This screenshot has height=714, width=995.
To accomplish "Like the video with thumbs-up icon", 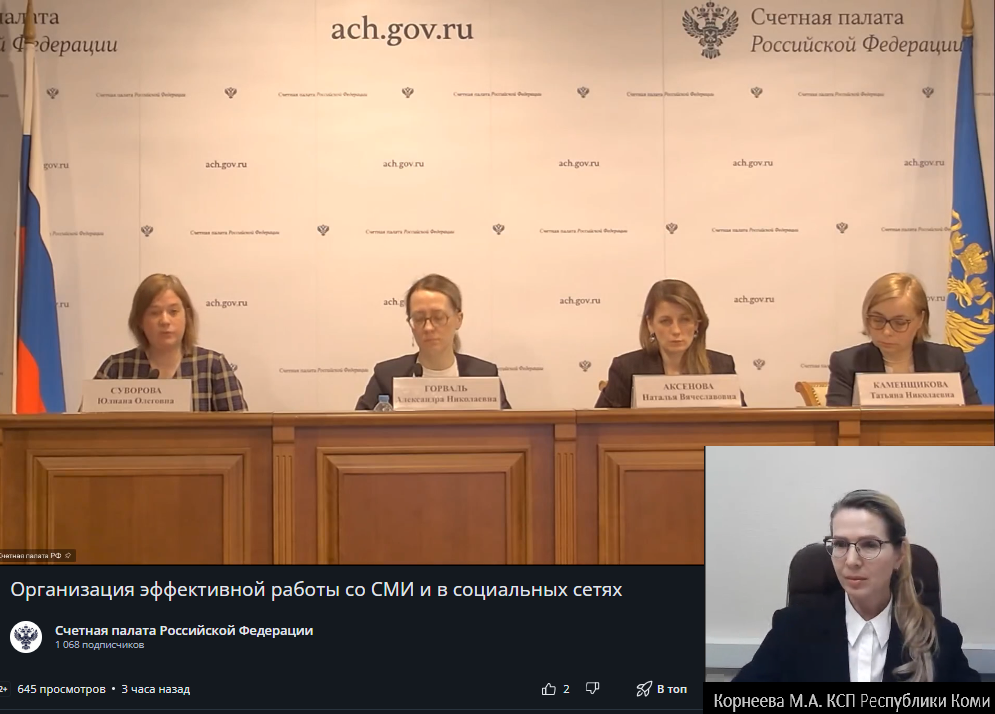I will click(549, 689).
